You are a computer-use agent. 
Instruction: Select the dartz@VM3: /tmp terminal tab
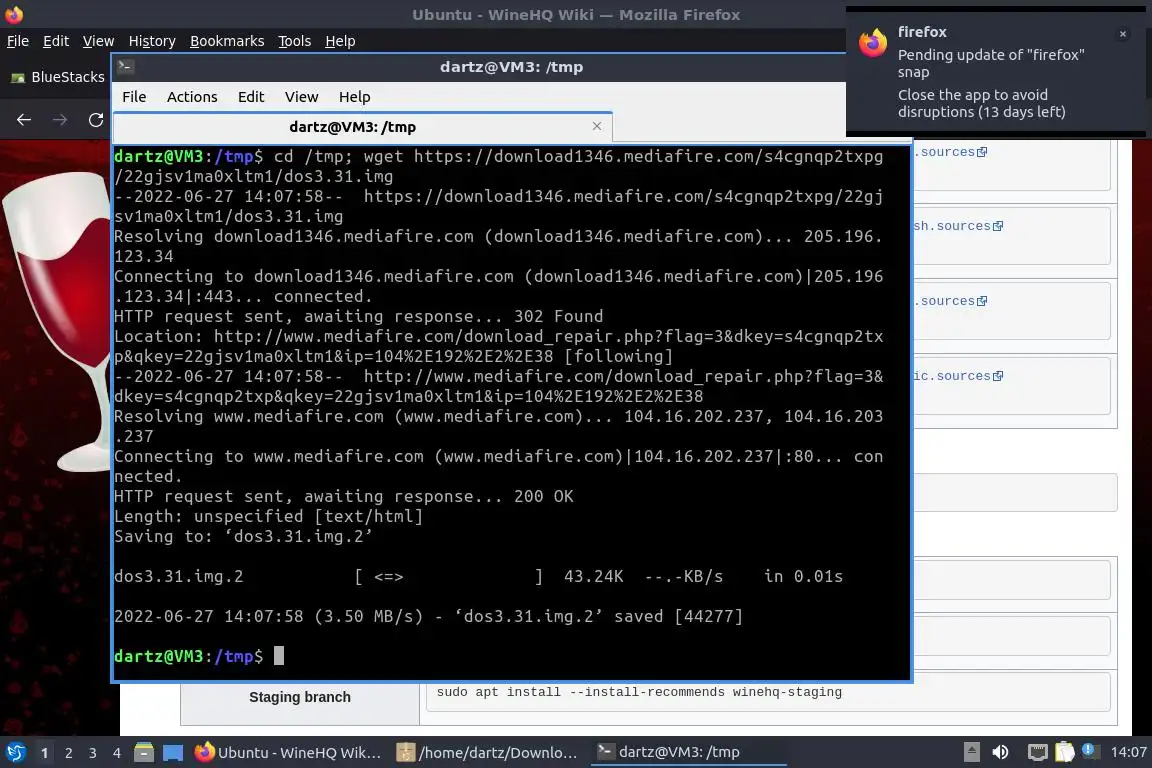pyautogui.click(x=353, y=127)
